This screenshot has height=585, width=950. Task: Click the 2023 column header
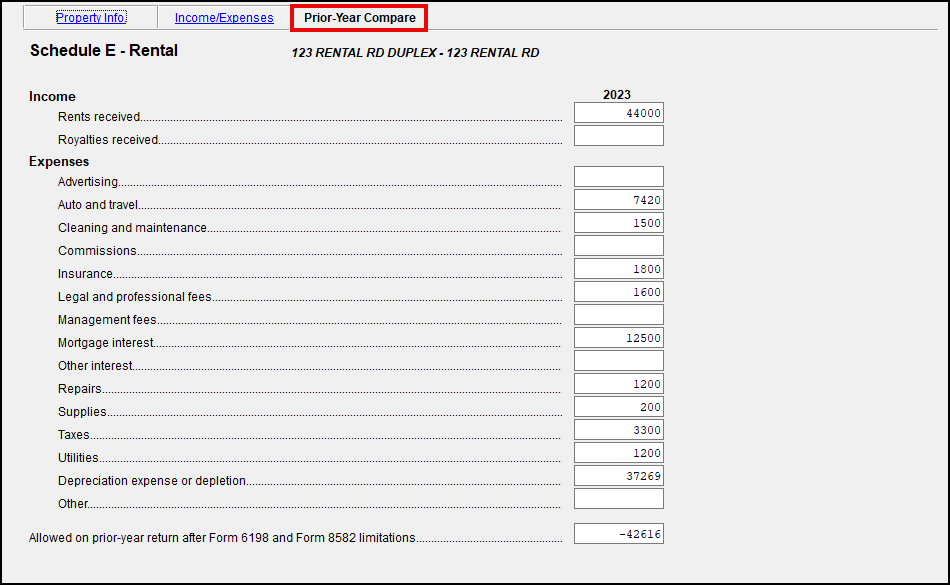[x=617, y=94]
